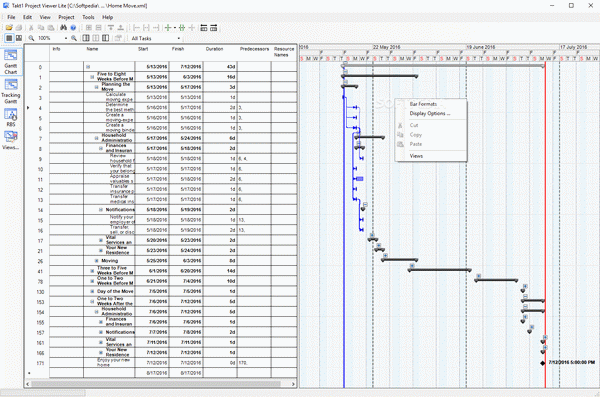This screenshot has width=600, height=397.
Task: Click the blue task bar for row 11
Action: tap(359, 179)
